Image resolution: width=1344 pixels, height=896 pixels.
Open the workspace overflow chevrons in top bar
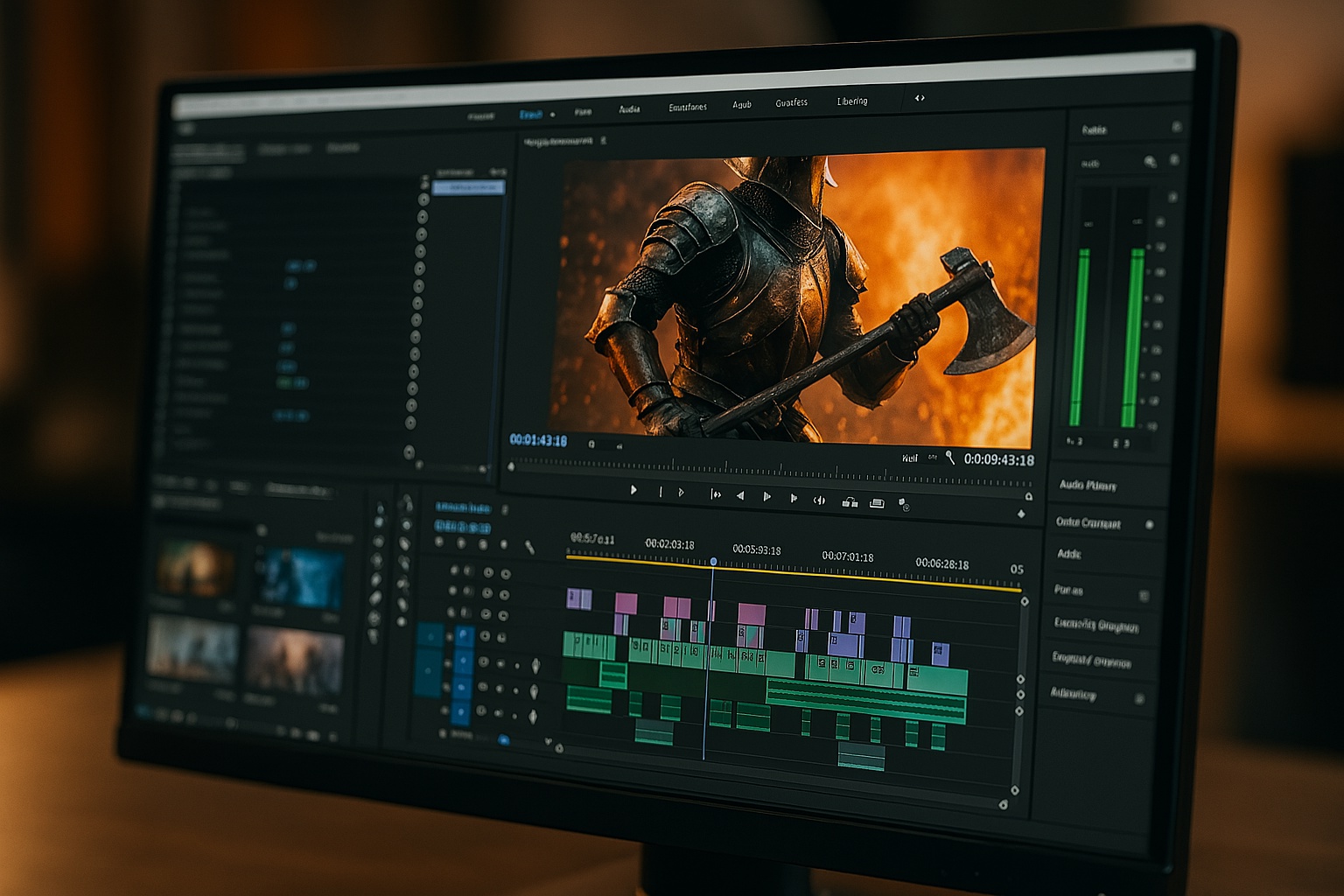click(x=920, y=99)
